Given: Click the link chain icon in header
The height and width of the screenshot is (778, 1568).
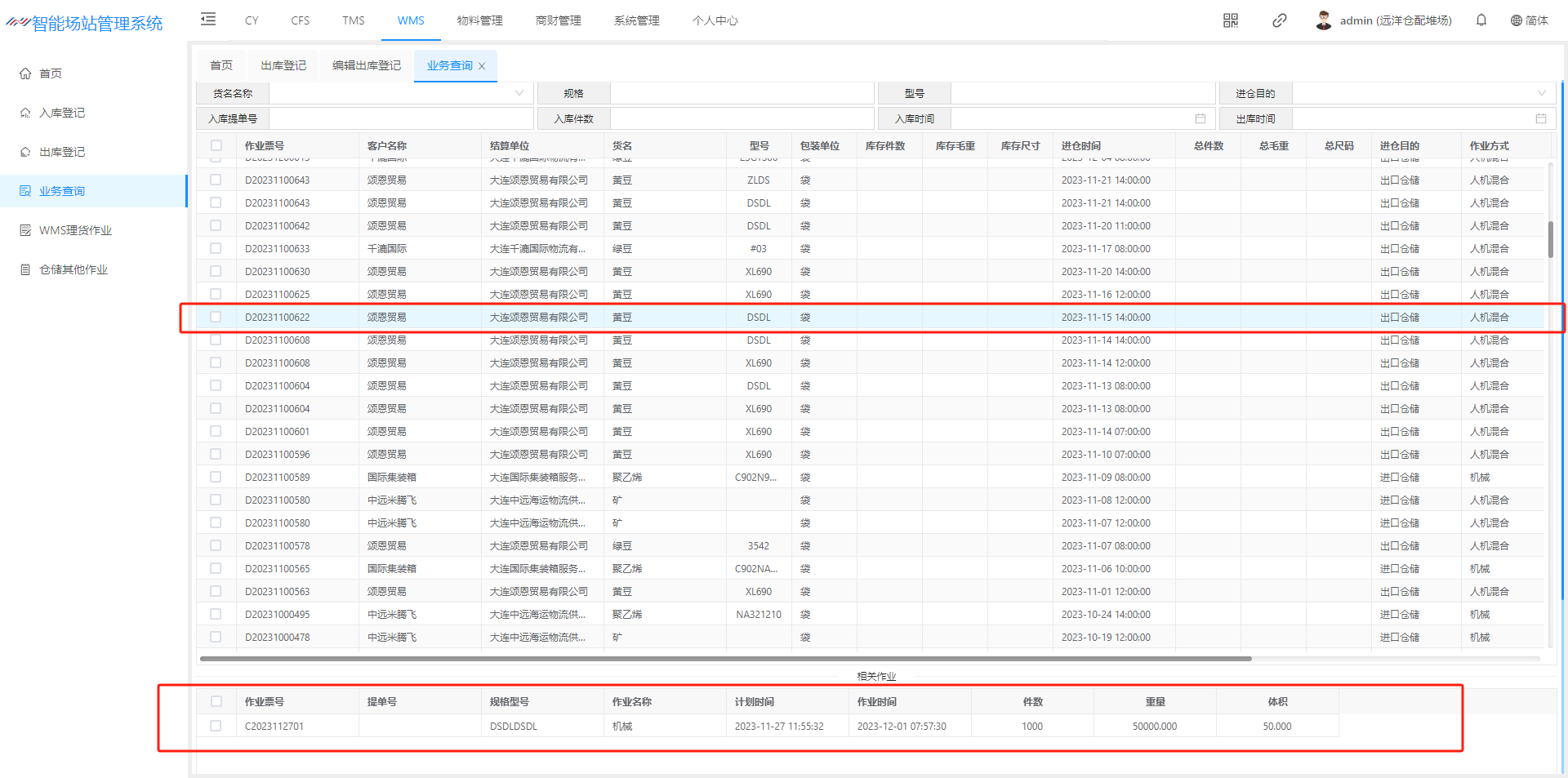Looking at the screenshot, I should [1279, 20].
